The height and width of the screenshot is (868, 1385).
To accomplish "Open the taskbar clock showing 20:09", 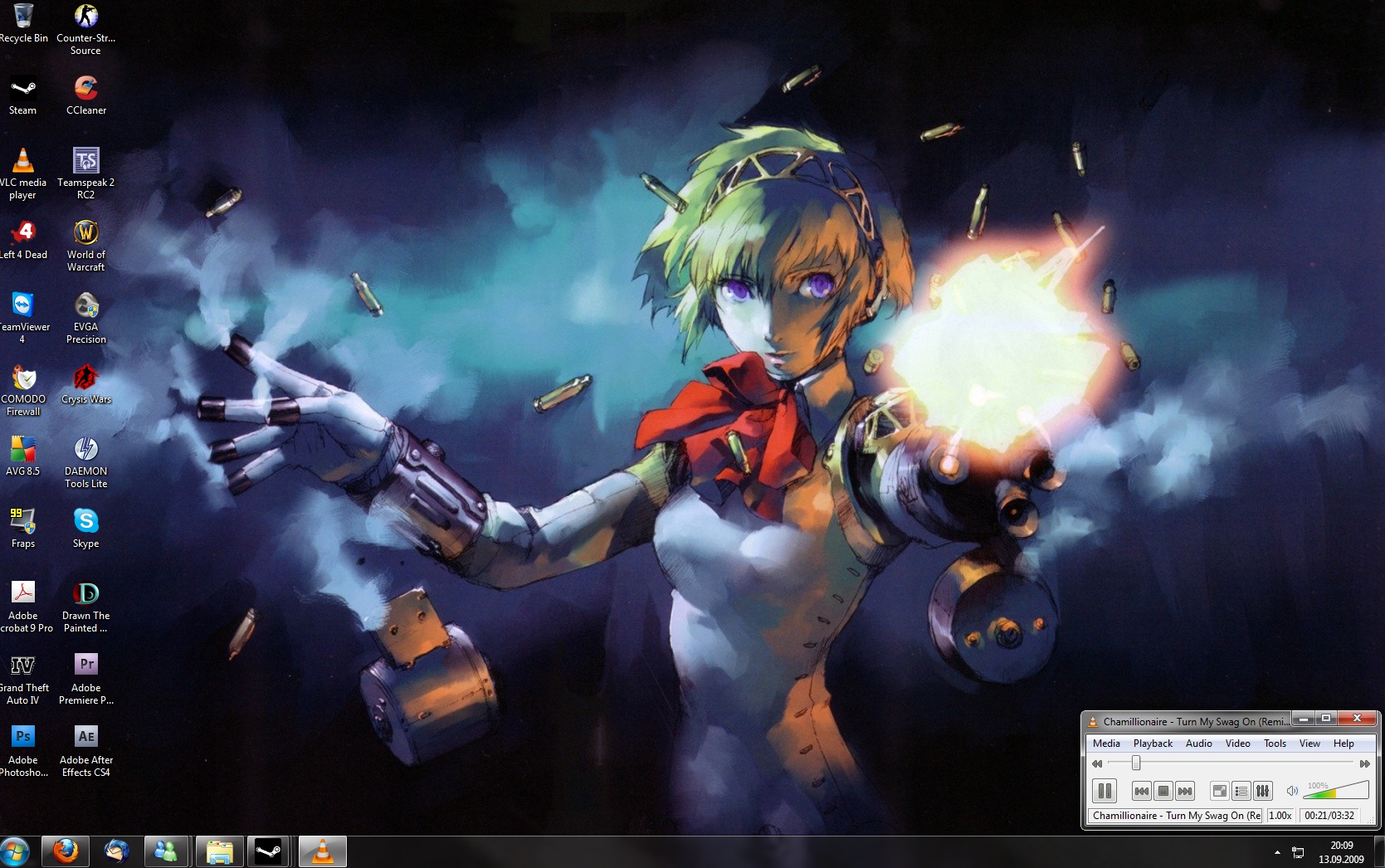I will pyautogui.click(x=1341, y=852).
